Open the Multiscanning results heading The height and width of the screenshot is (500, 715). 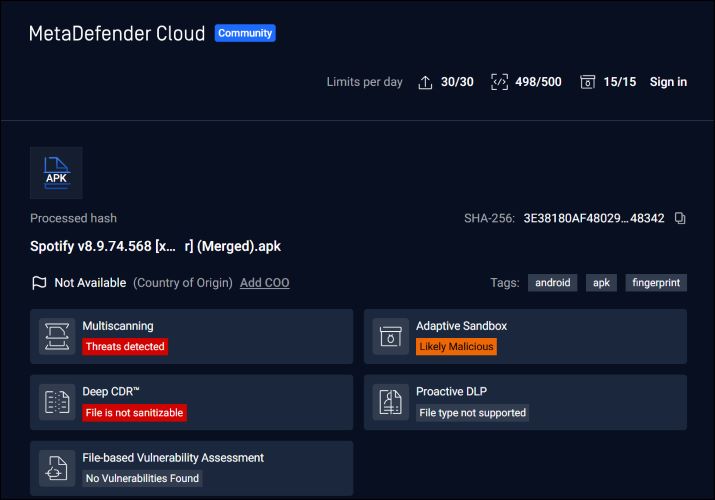tap(118, 326)
